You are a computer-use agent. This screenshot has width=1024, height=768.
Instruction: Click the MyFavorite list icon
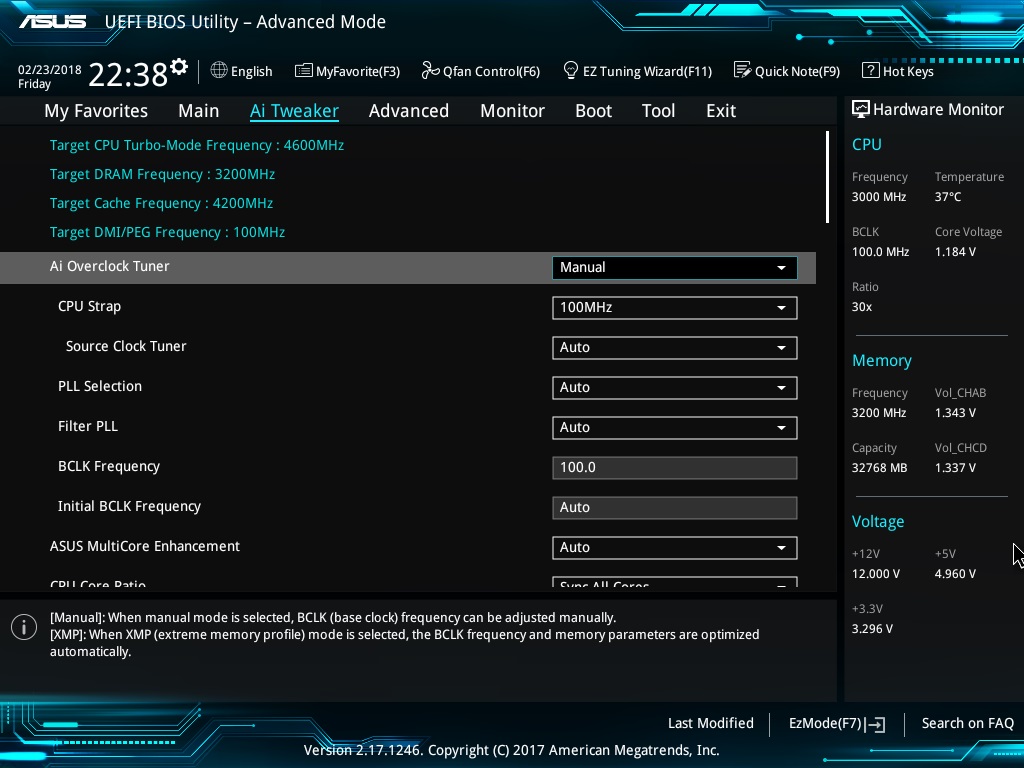click(x=304, y=71)
